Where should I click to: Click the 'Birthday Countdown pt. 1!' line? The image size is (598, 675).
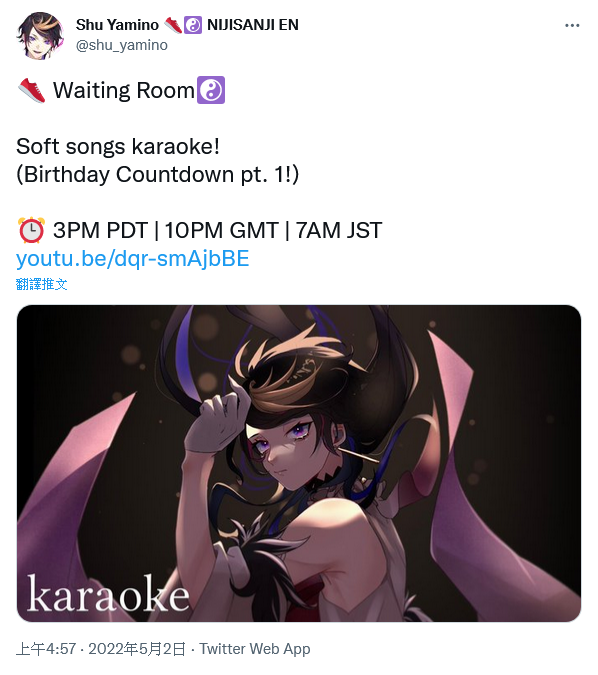point(157,174)
